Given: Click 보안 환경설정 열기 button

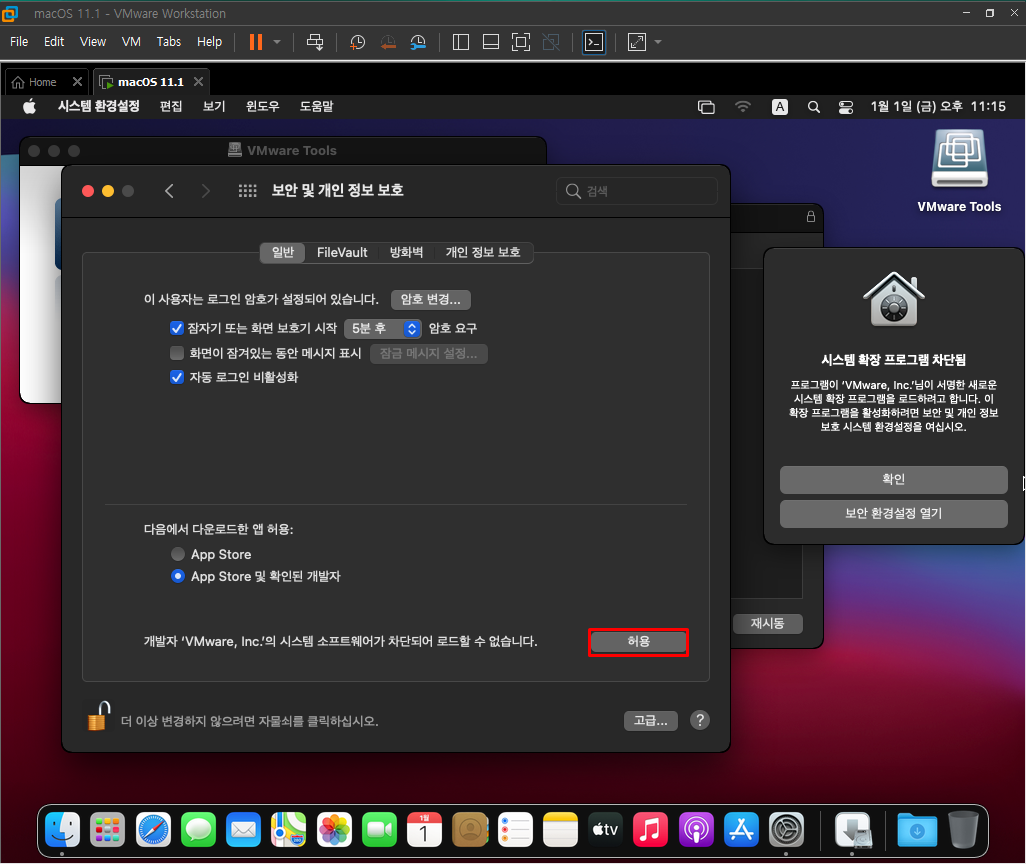Looking at the screenshot, I should (x=893, y=514).
